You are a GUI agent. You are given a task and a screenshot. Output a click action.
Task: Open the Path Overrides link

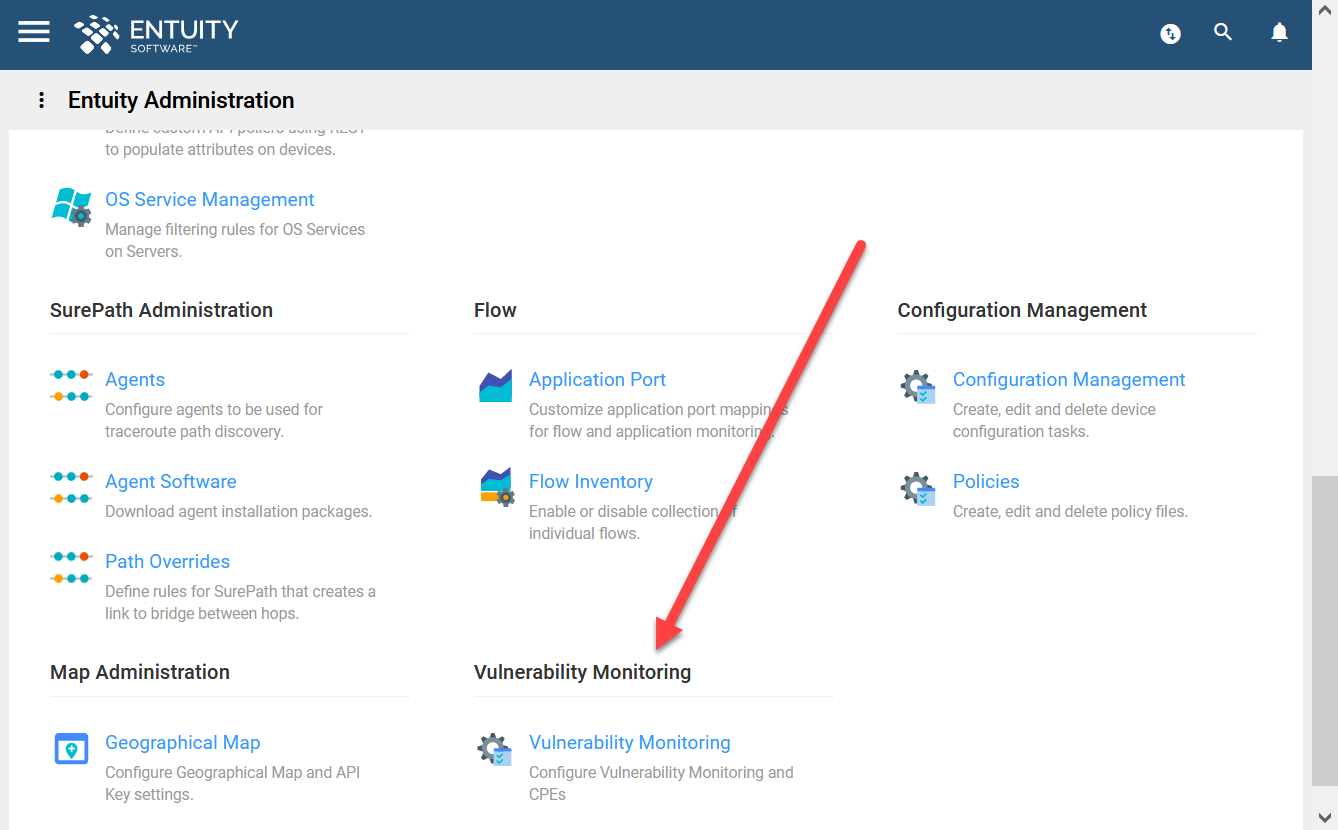tap(168, 562)
